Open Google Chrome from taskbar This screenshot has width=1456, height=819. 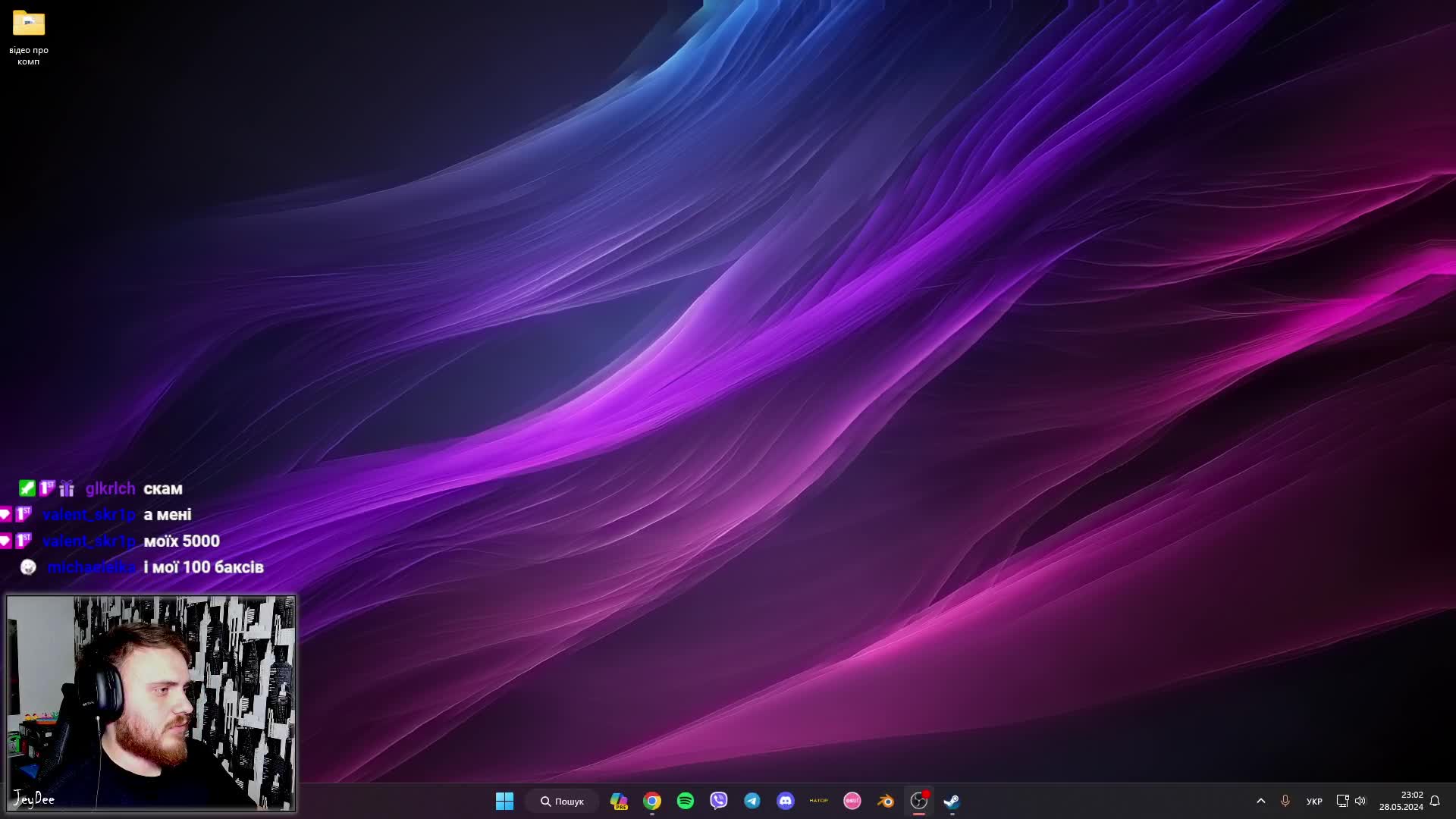click(x=652, y=801)
